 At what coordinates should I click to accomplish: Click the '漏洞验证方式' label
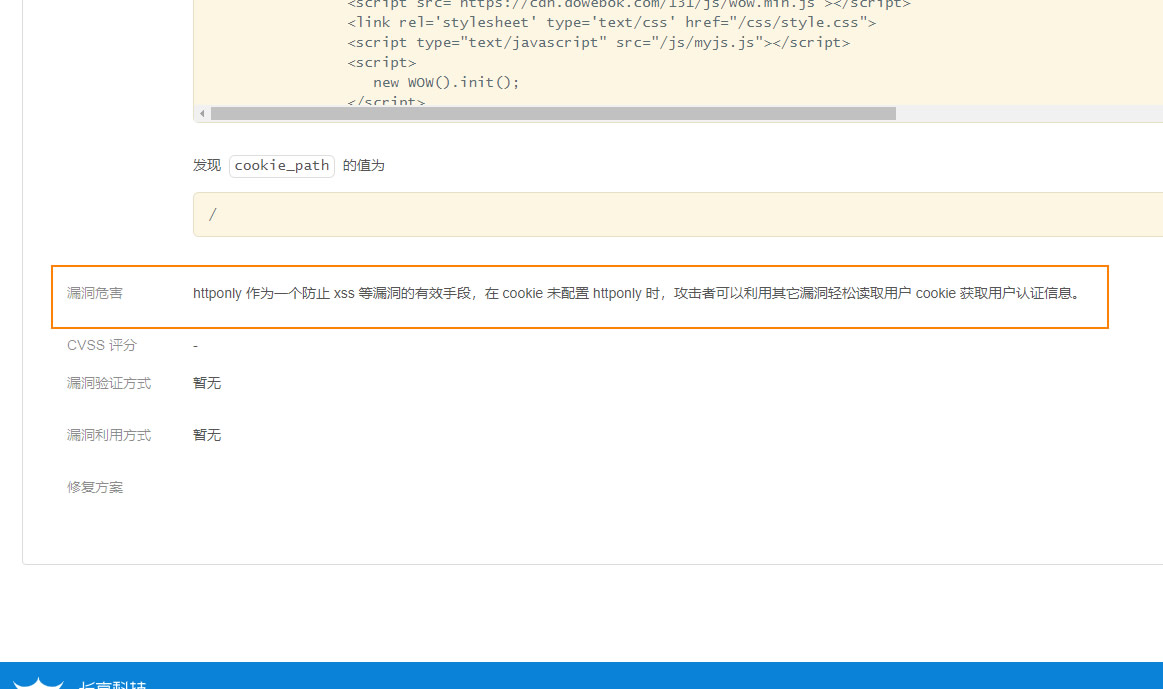click(x=109, y=383)
